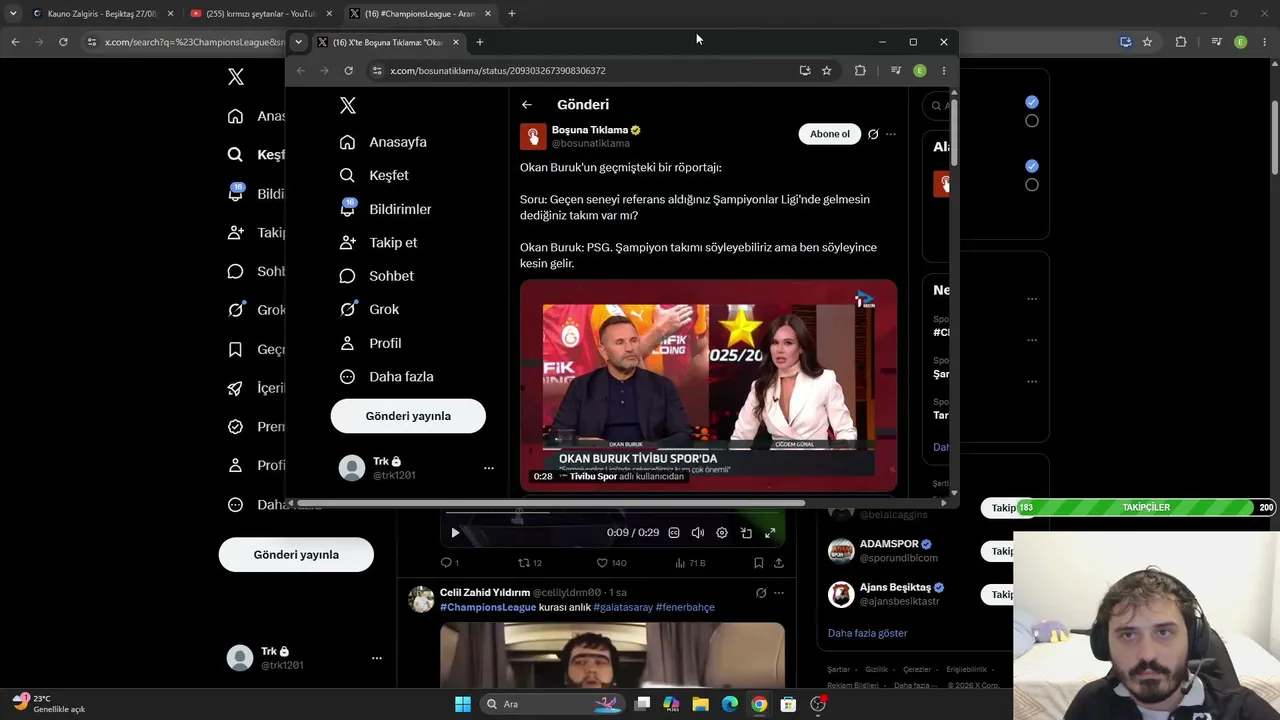Open a new tab in the front window
1280x720 pixels.
(480, 42)
